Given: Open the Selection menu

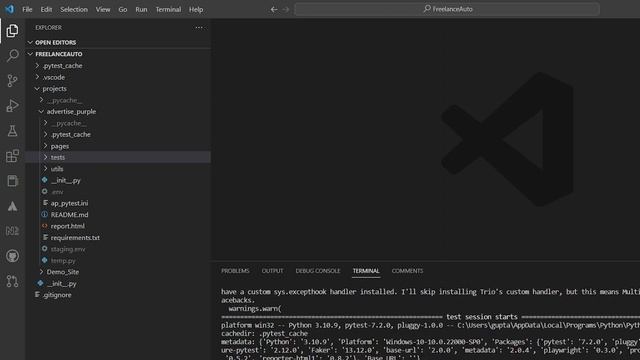Looking at the screenshot, I should tap(74, 9).
